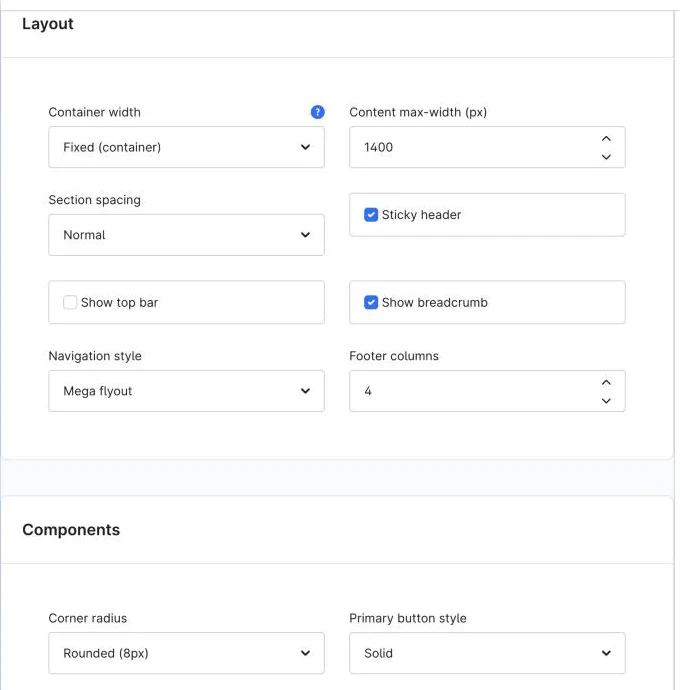
Task: Click the Footer columns label
Action: point(394,356)
